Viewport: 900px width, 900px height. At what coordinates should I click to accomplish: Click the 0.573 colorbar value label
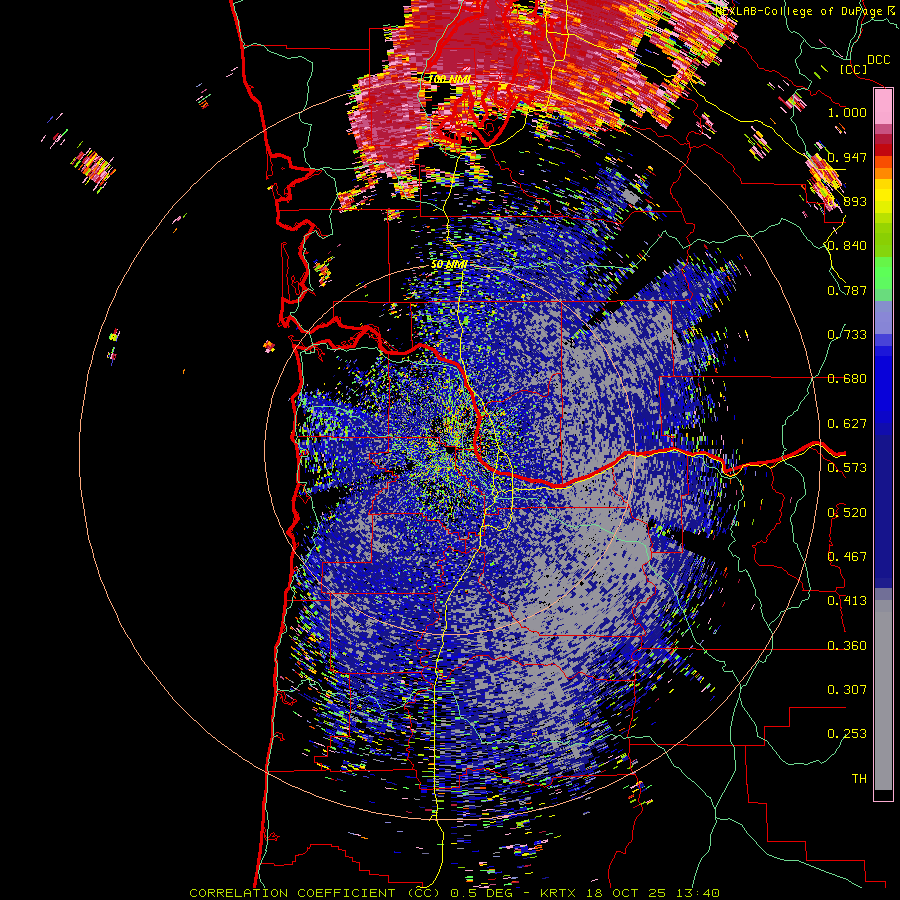pyautogui.click(x=847, y=467)
